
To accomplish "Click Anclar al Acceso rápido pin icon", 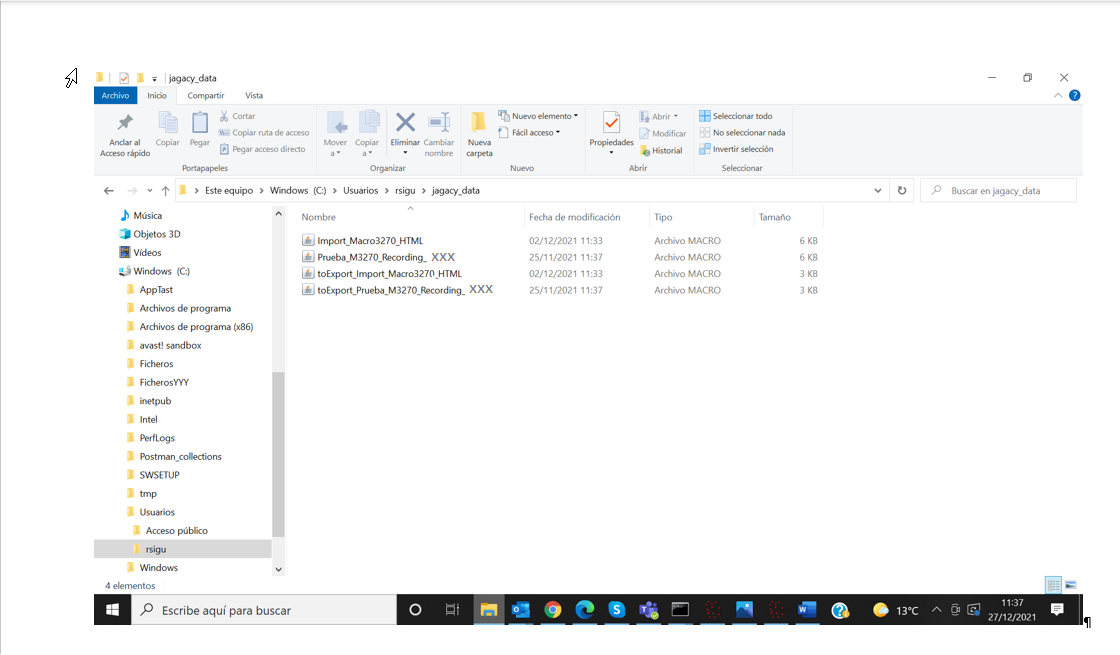I will tap(125, 123).
